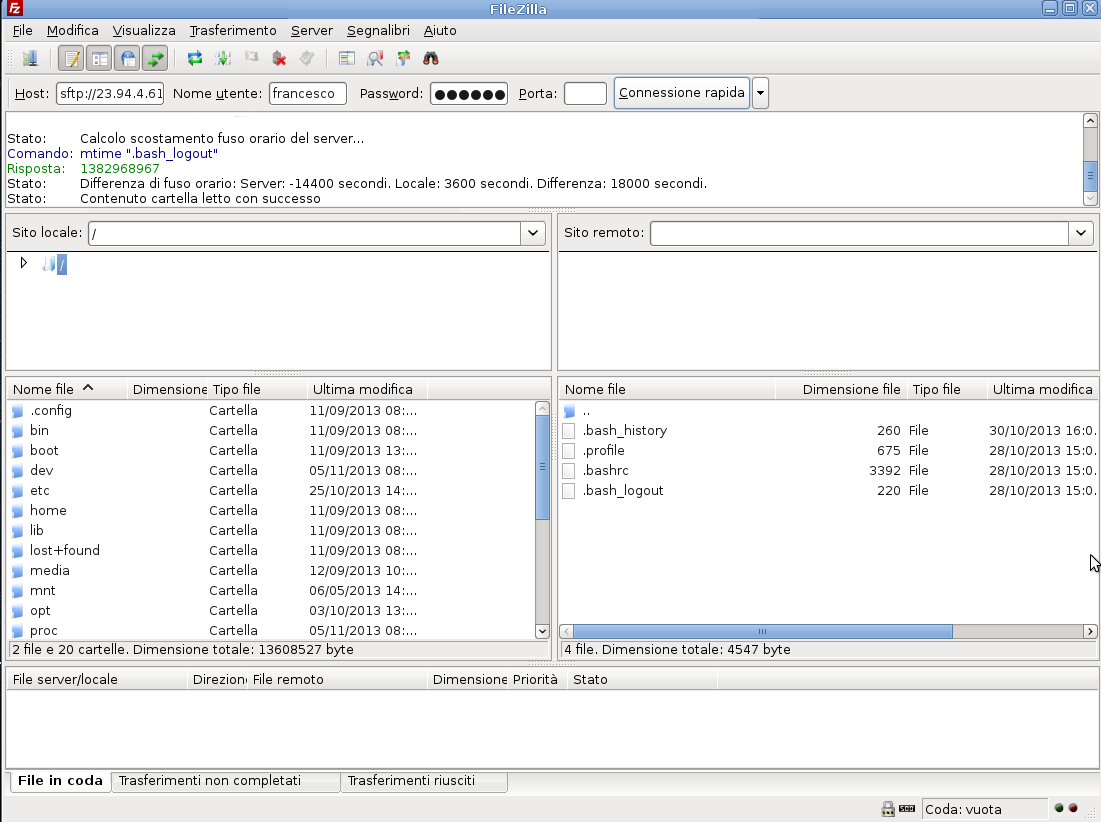Click the colored list toolbar icon

point(346,58)
